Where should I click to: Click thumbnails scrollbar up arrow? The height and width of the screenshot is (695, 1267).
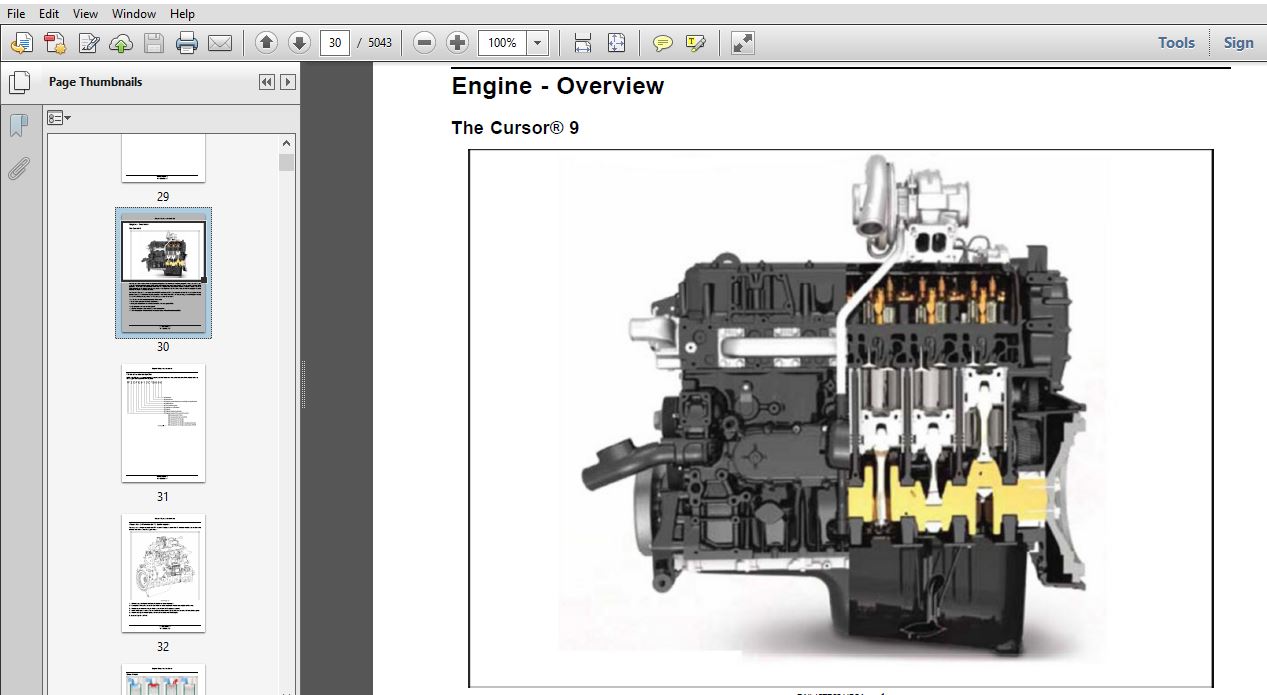click(x=287, y=143)
